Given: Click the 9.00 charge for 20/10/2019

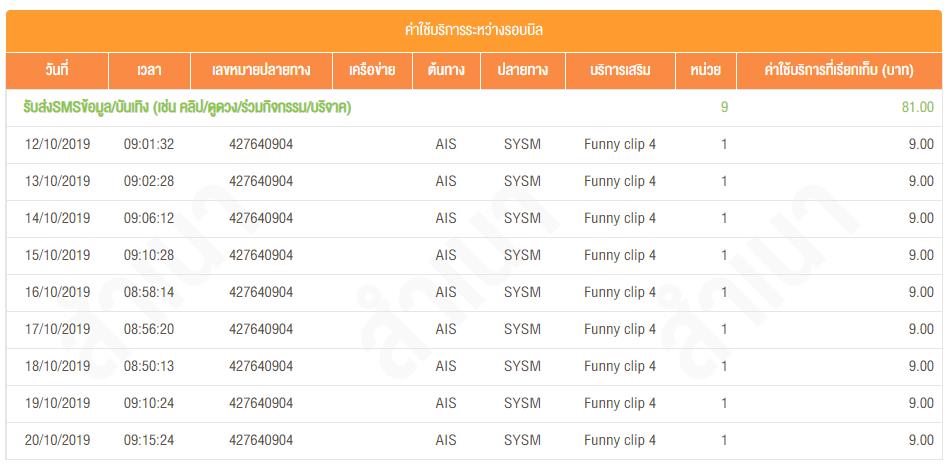Looking at the screenshot, I should (x=921, y=441).
